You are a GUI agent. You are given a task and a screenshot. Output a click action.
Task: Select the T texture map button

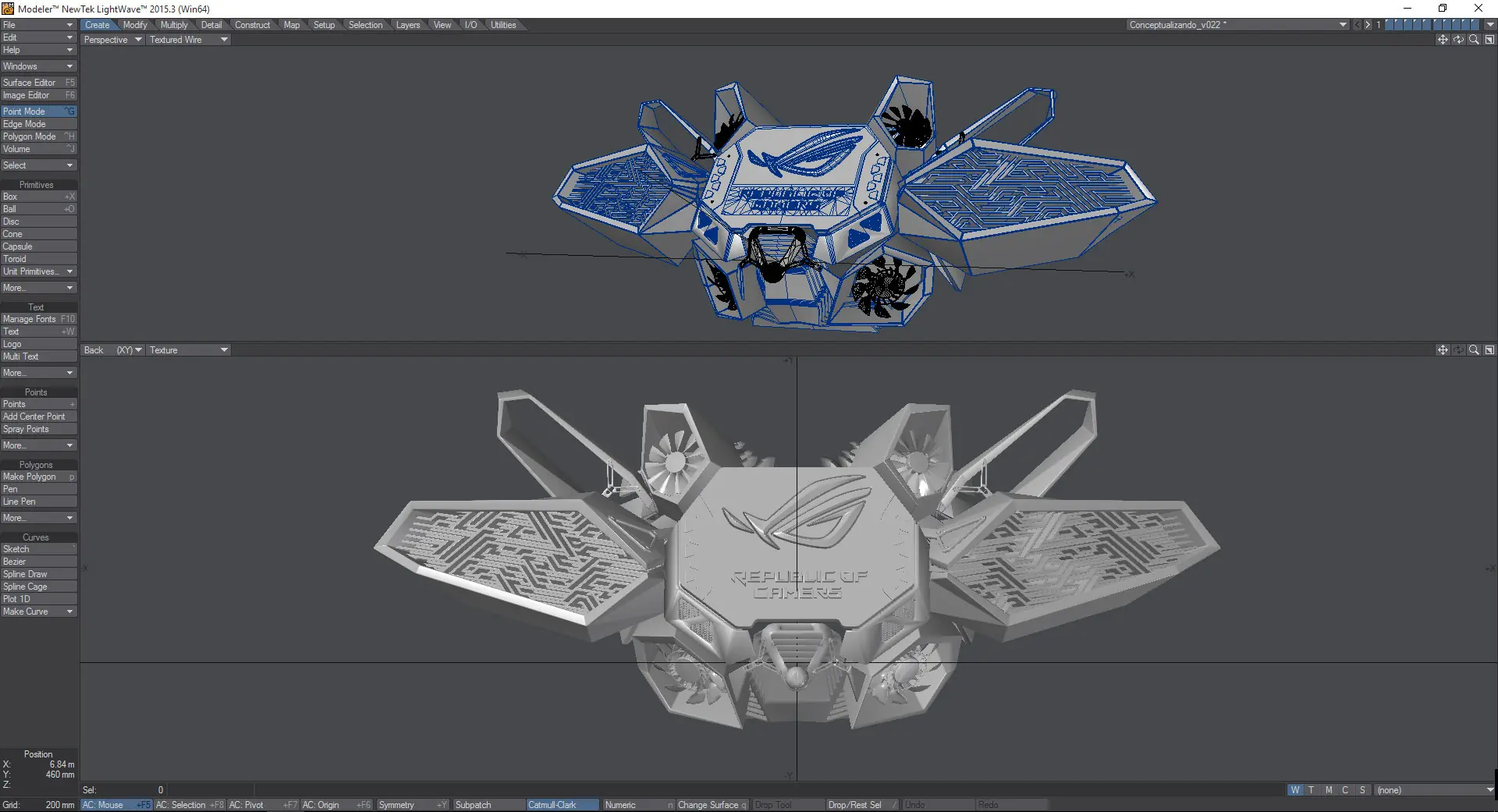[1312, 790]
